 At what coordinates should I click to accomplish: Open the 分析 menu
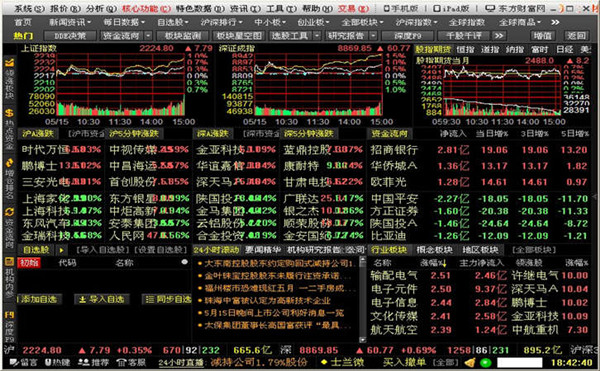click(x=101, y=8)
